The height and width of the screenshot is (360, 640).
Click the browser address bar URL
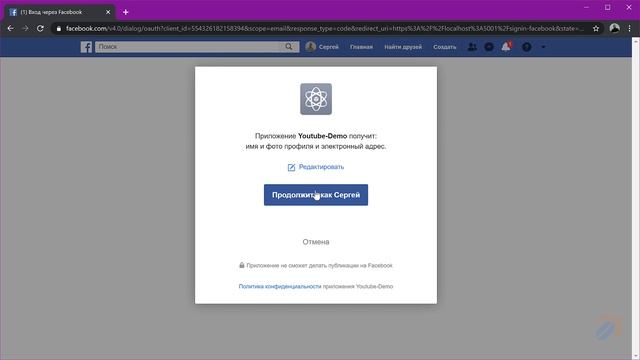[324, 29]
